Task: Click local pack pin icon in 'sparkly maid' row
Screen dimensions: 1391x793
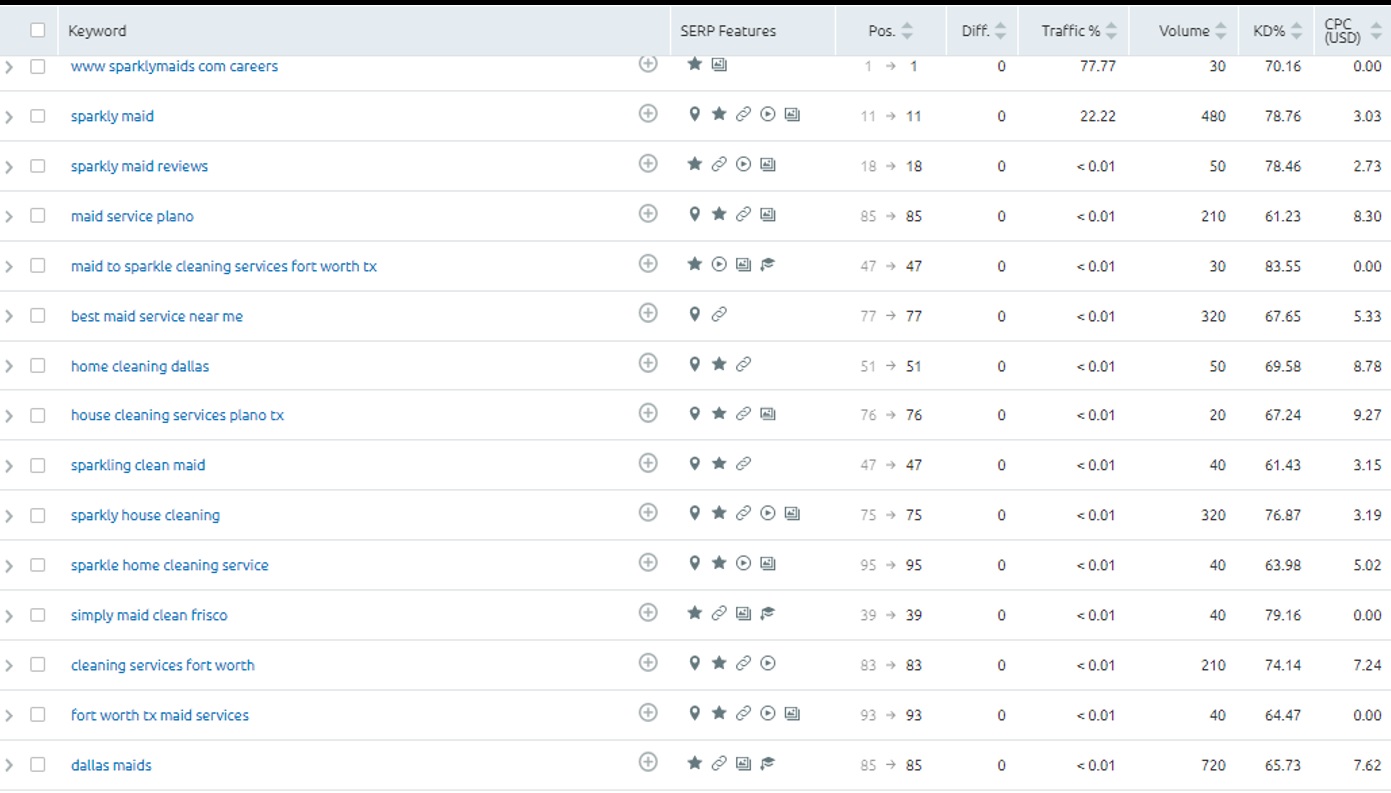Action: 695,115
